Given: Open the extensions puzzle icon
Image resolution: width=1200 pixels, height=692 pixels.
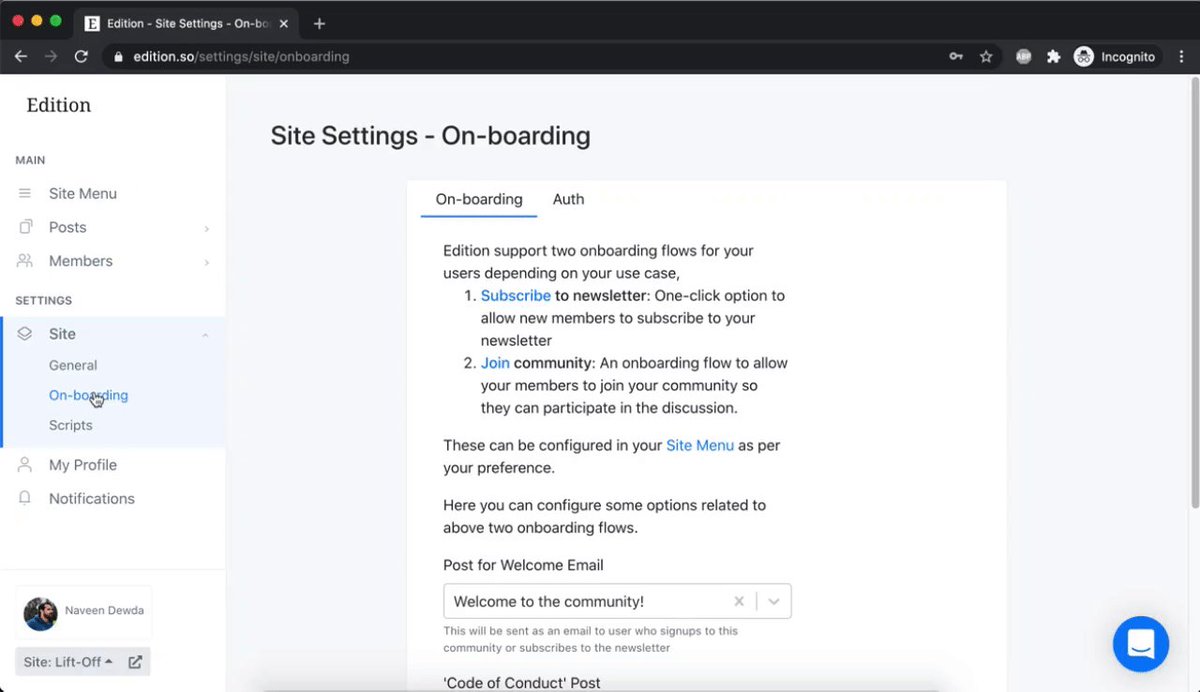Looking at the screenshot, I should coord(1053,57).
